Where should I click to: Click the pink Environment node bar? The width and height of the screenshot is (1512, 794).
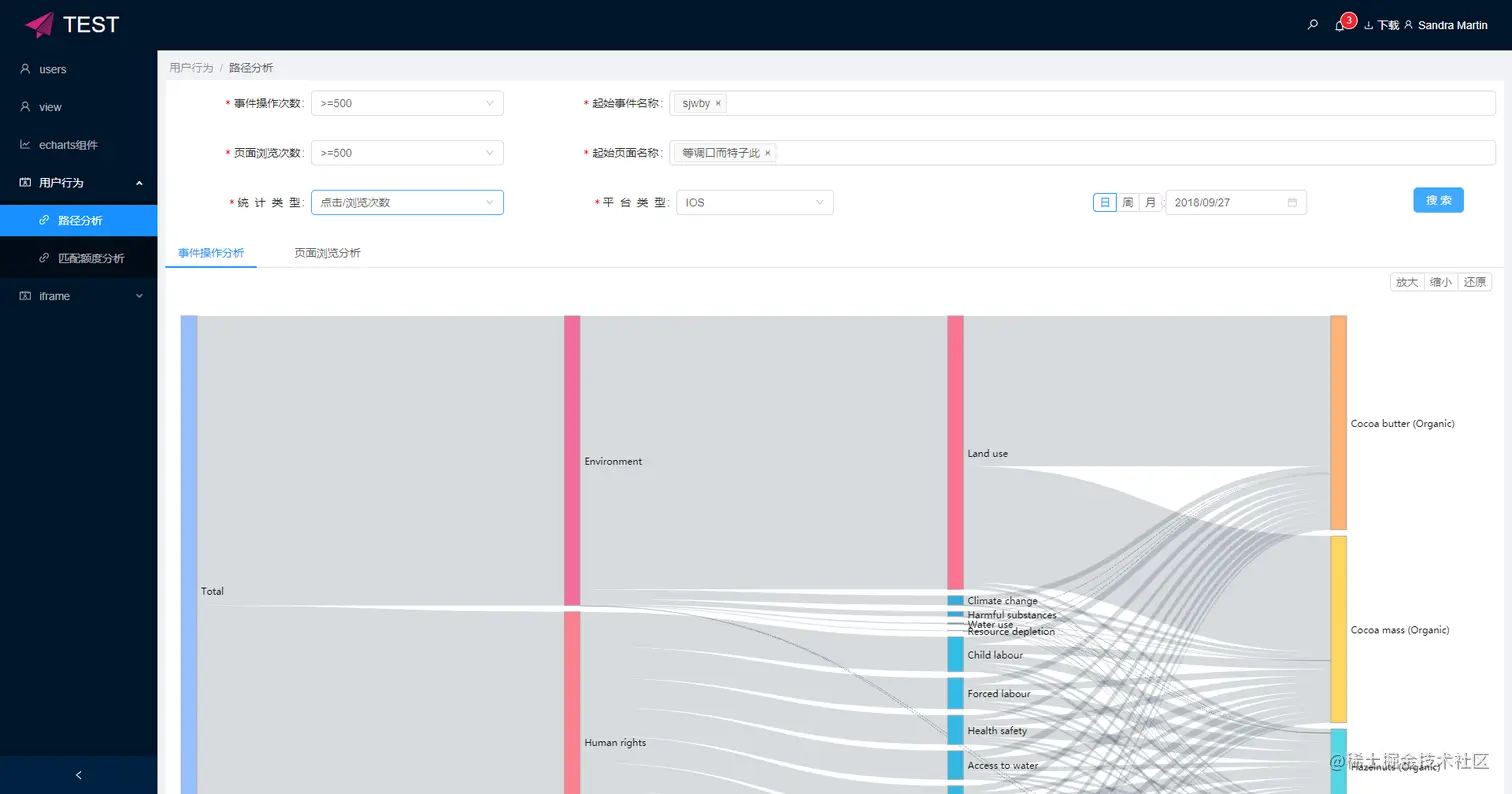coord(572,460)
